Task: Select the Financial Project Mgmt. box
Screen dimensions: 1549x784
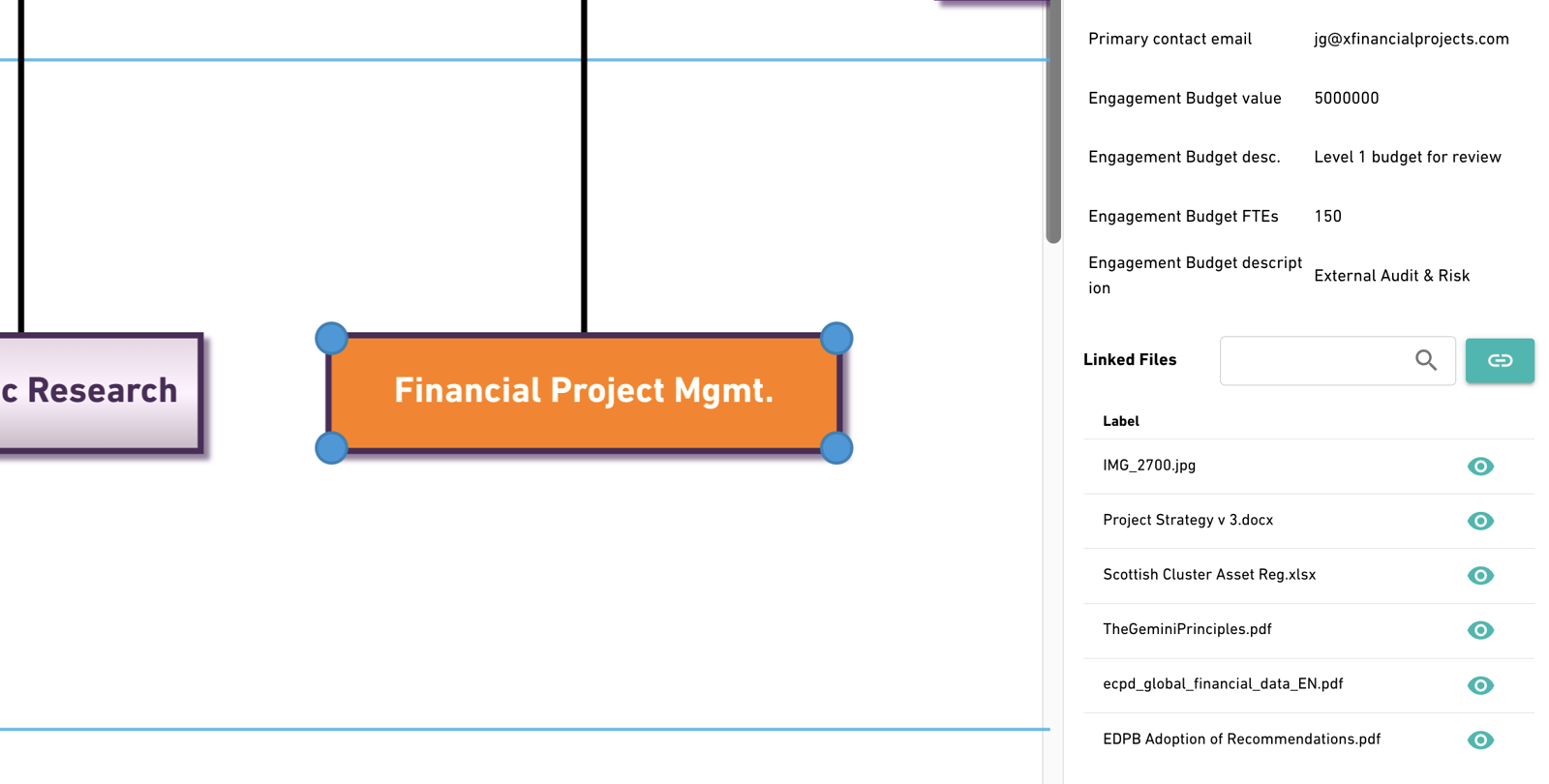Action: pyautogui.click(x=584, y=392)
